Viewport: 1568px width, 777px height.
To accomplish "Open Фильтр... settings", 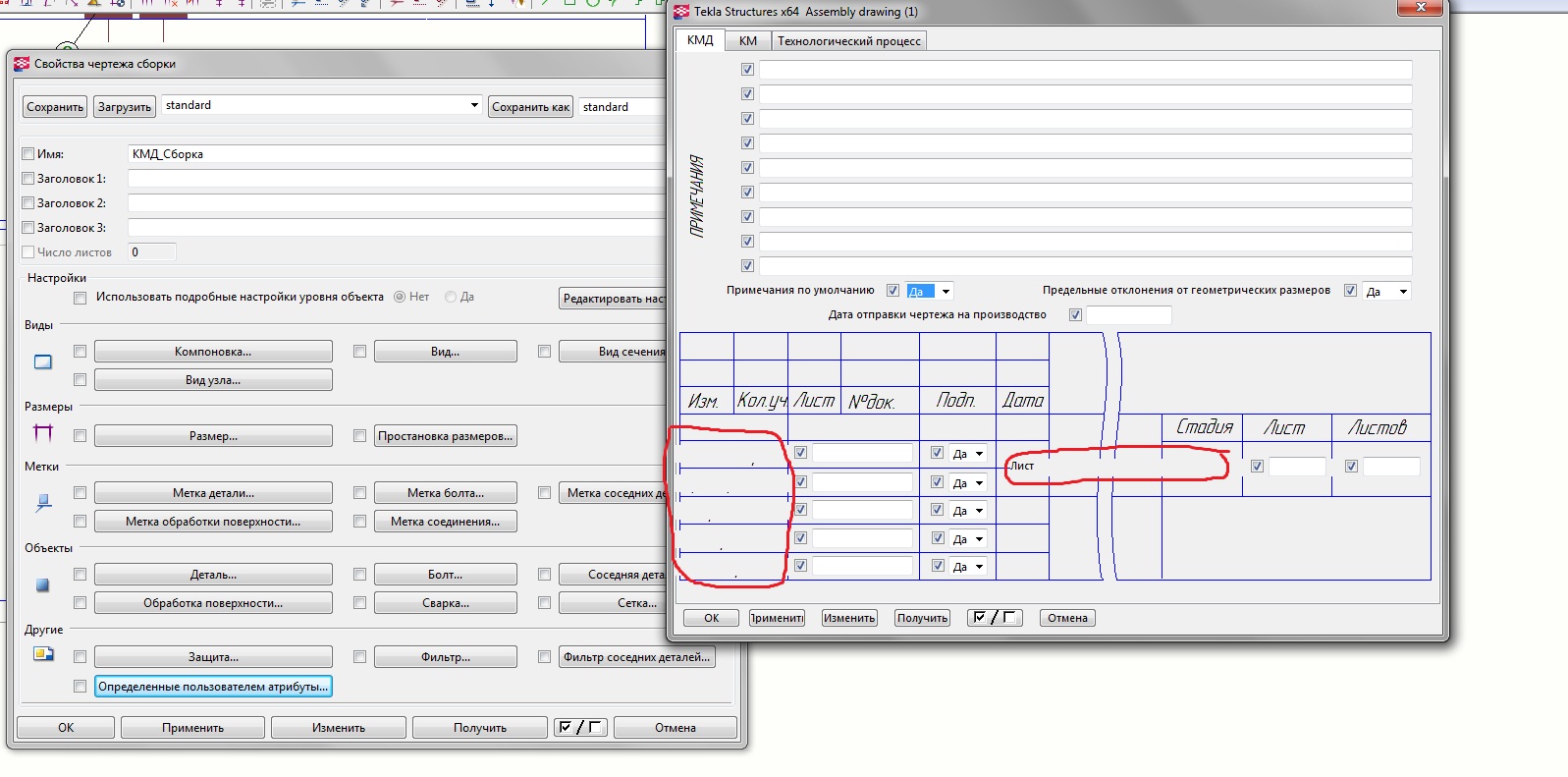I will [x=446, y=657].
